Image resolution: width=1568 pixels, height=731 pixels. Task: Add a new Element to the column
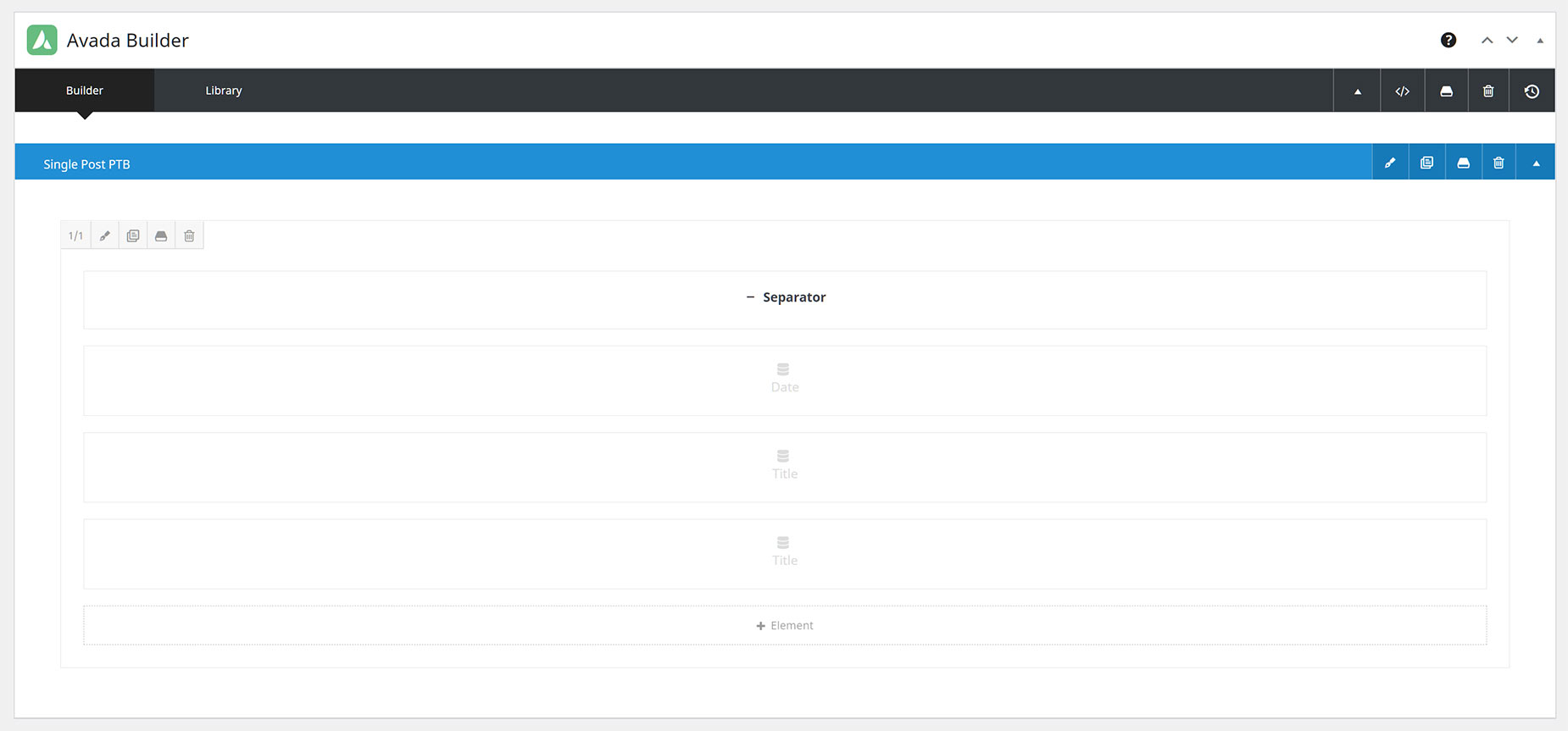[785, 625]
